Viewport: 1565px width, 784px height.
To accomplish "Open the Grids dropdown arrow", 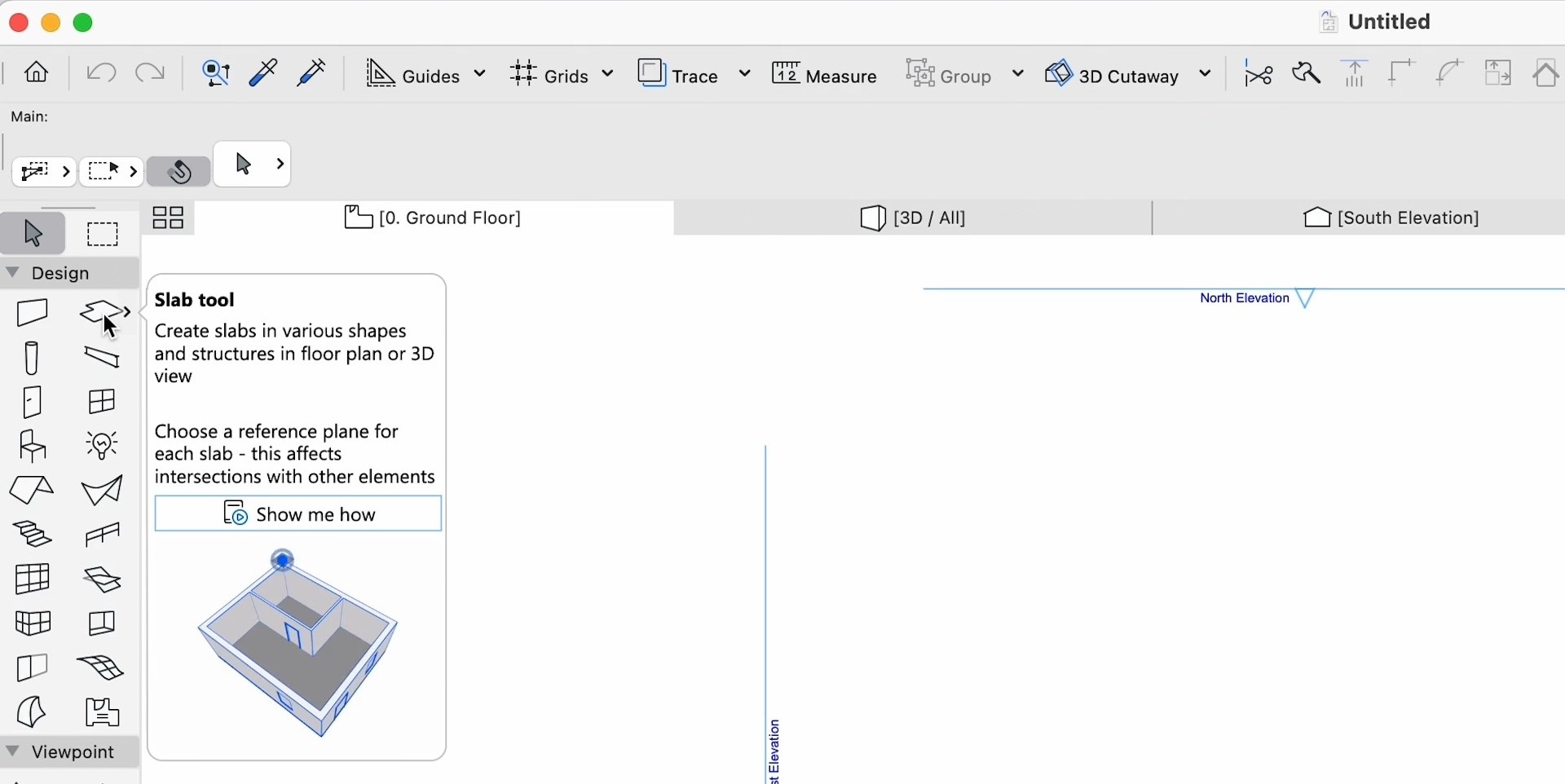I will (x=608, y=75).
